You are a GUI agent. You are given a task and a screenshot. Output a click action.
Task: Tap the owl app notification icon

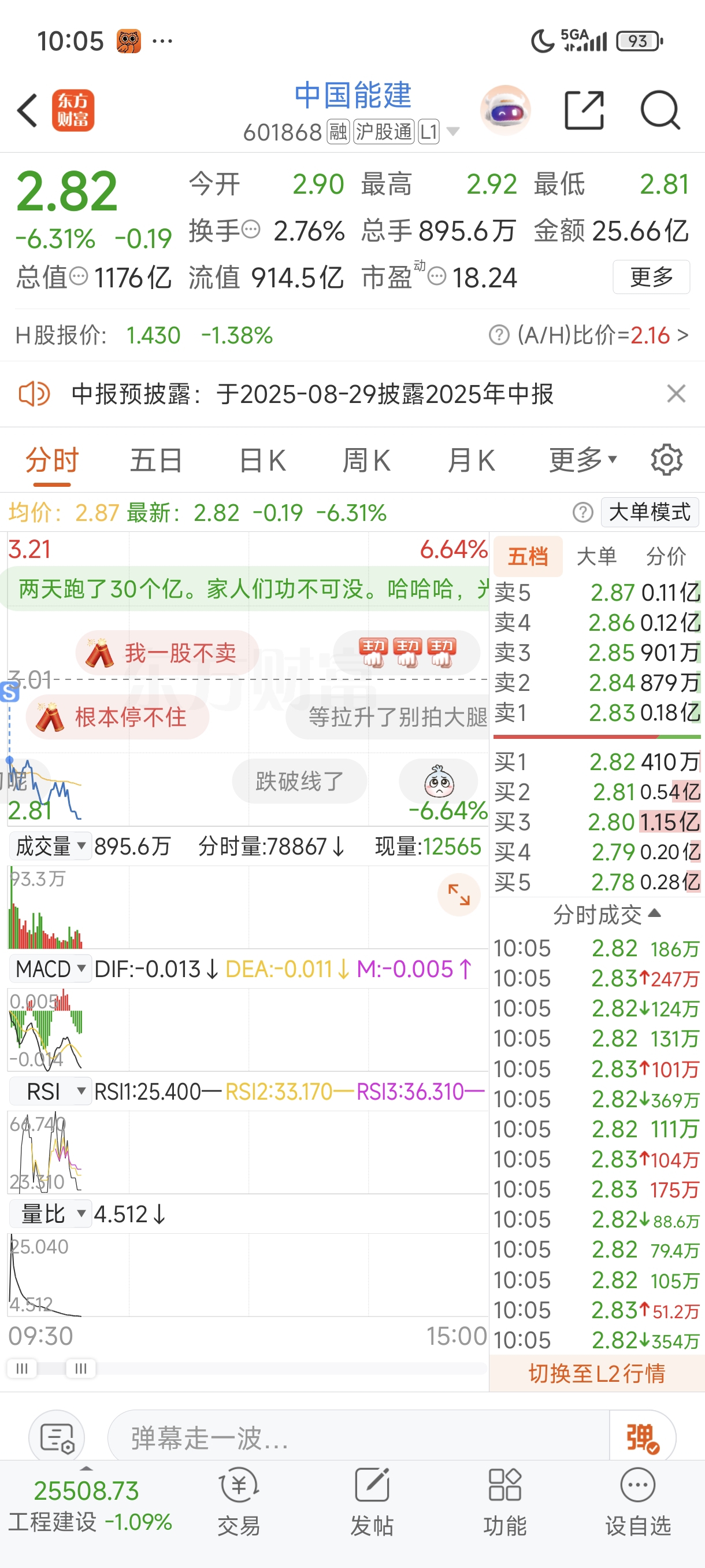click(129, 42)
